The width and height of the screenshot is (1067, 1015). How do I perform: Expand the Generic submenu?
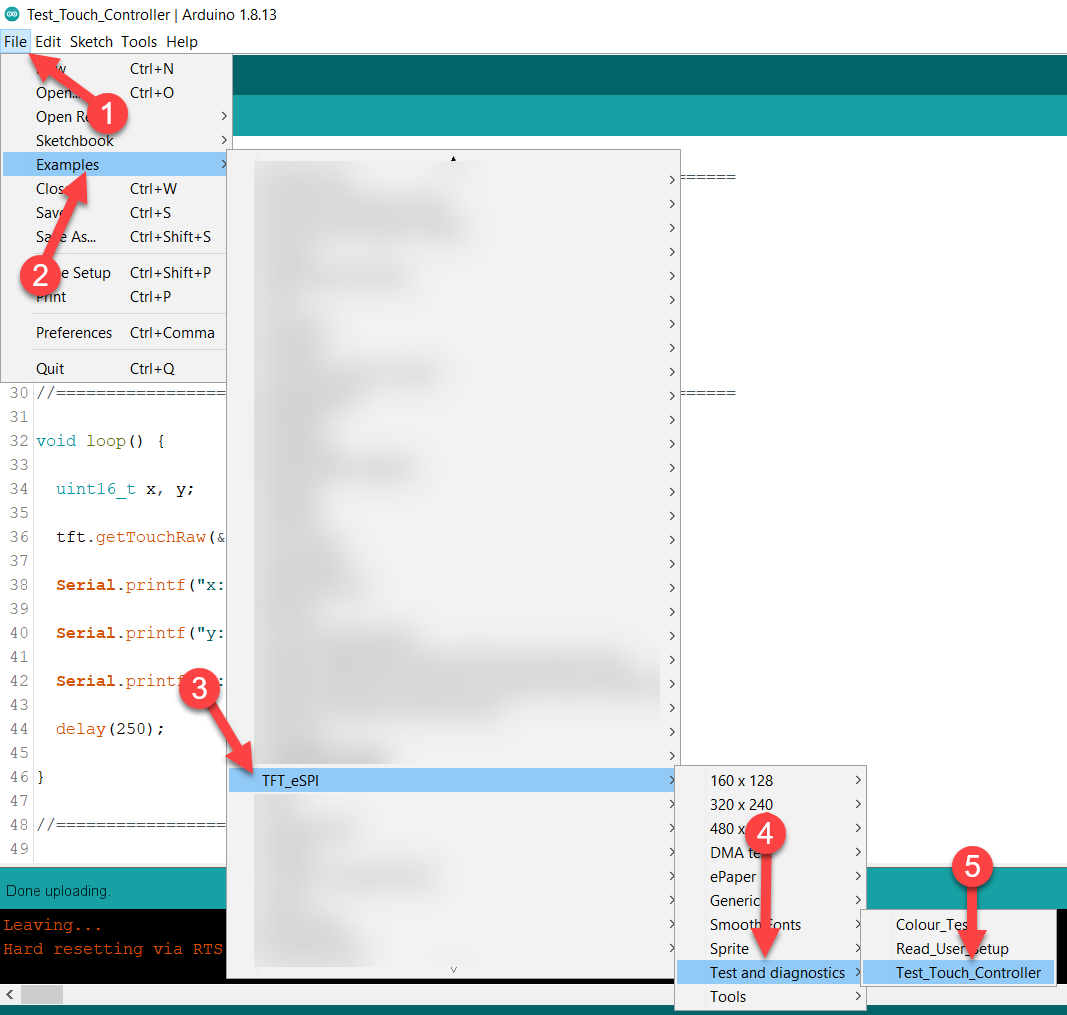point(771,901)
